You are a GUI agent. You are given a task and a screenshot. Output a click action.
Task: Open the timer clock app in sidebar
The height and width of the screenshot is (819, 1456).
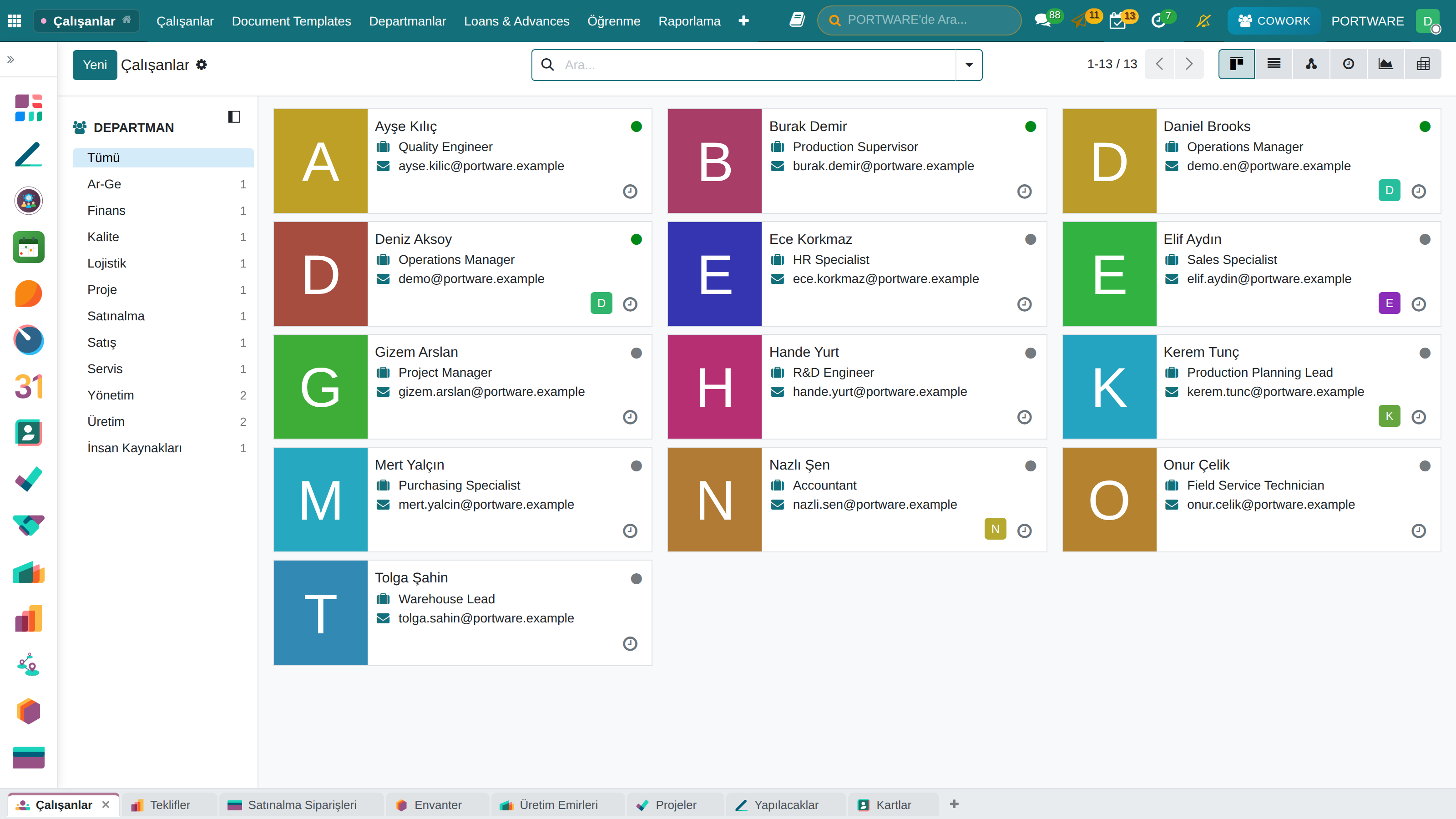[28, 340]
